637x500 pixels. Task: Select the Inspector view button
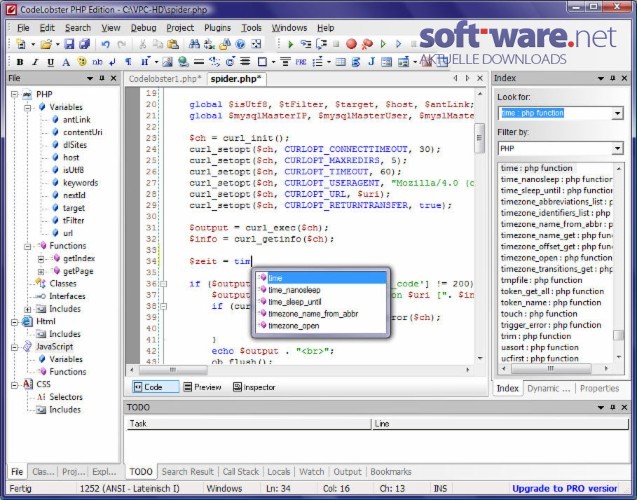click(254, 387)
